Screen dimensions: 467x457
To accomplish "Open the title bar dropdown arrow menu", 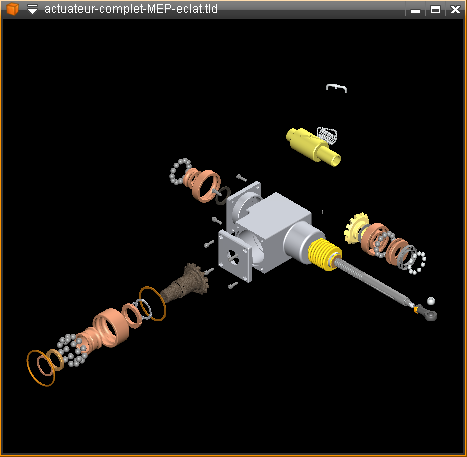I will 32,9.
